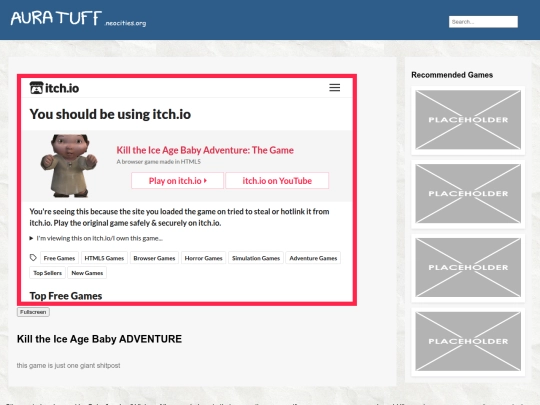Select the Free Games tag
540x405 pixels.
coord(59,258)
